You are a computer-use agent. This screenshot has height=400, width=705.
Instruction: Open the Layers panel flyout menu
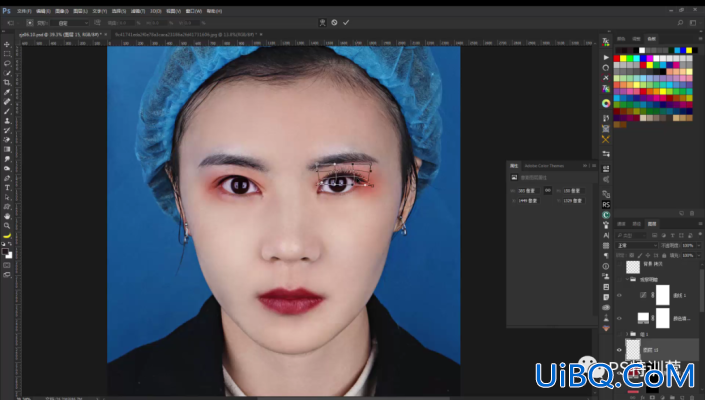click(x=700, y=224)
